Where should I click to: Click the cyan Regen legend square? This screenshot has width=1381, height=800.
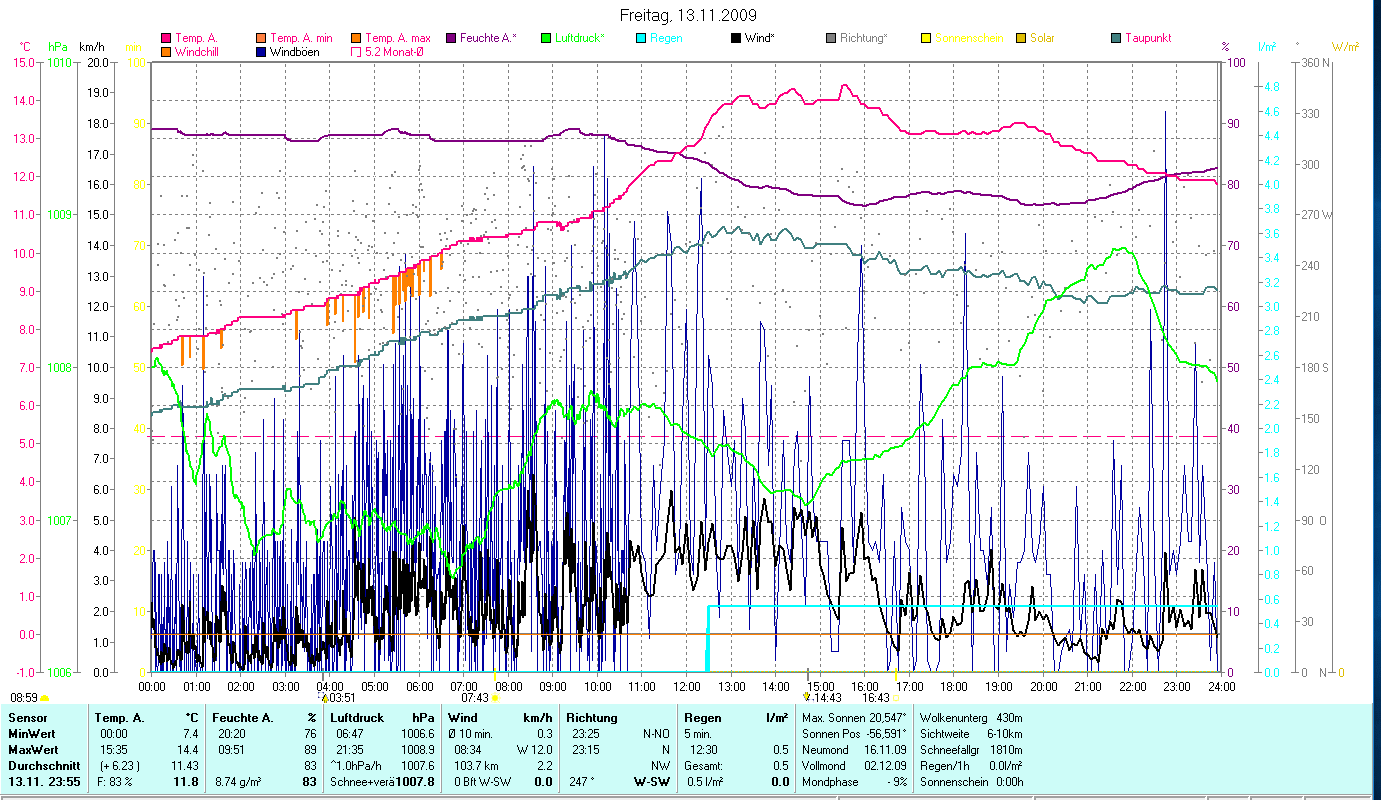click(x=641, y=38)
